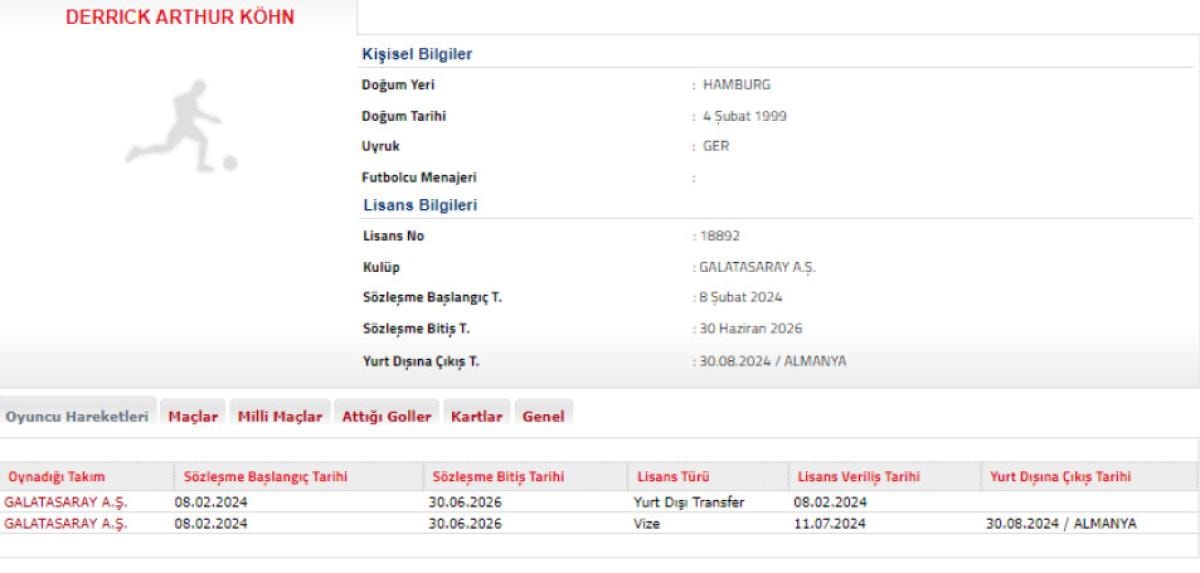
Task: Click the Vize license type cell
Action: 647,523
